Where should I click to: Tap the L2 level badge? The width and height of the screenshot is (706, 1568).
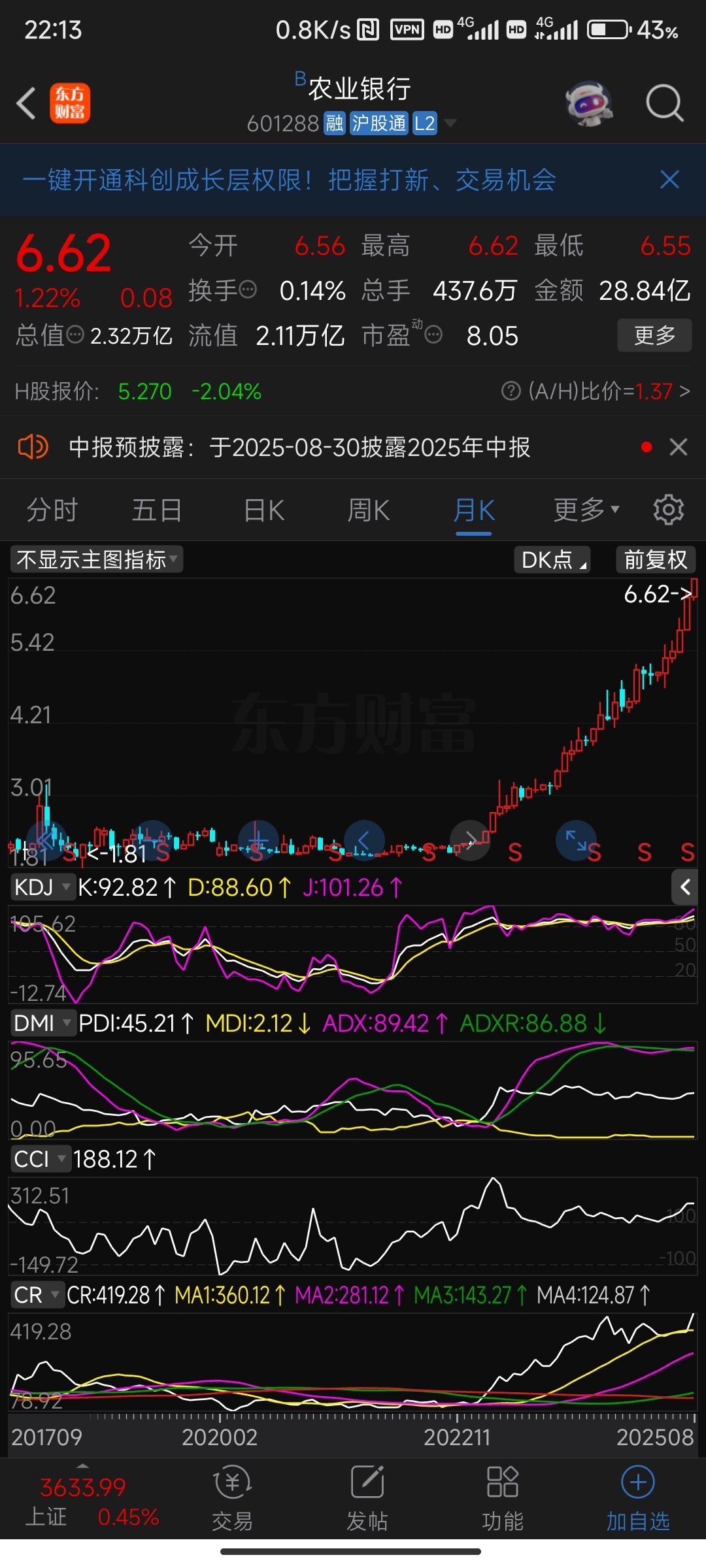click(x=424, y=123)
